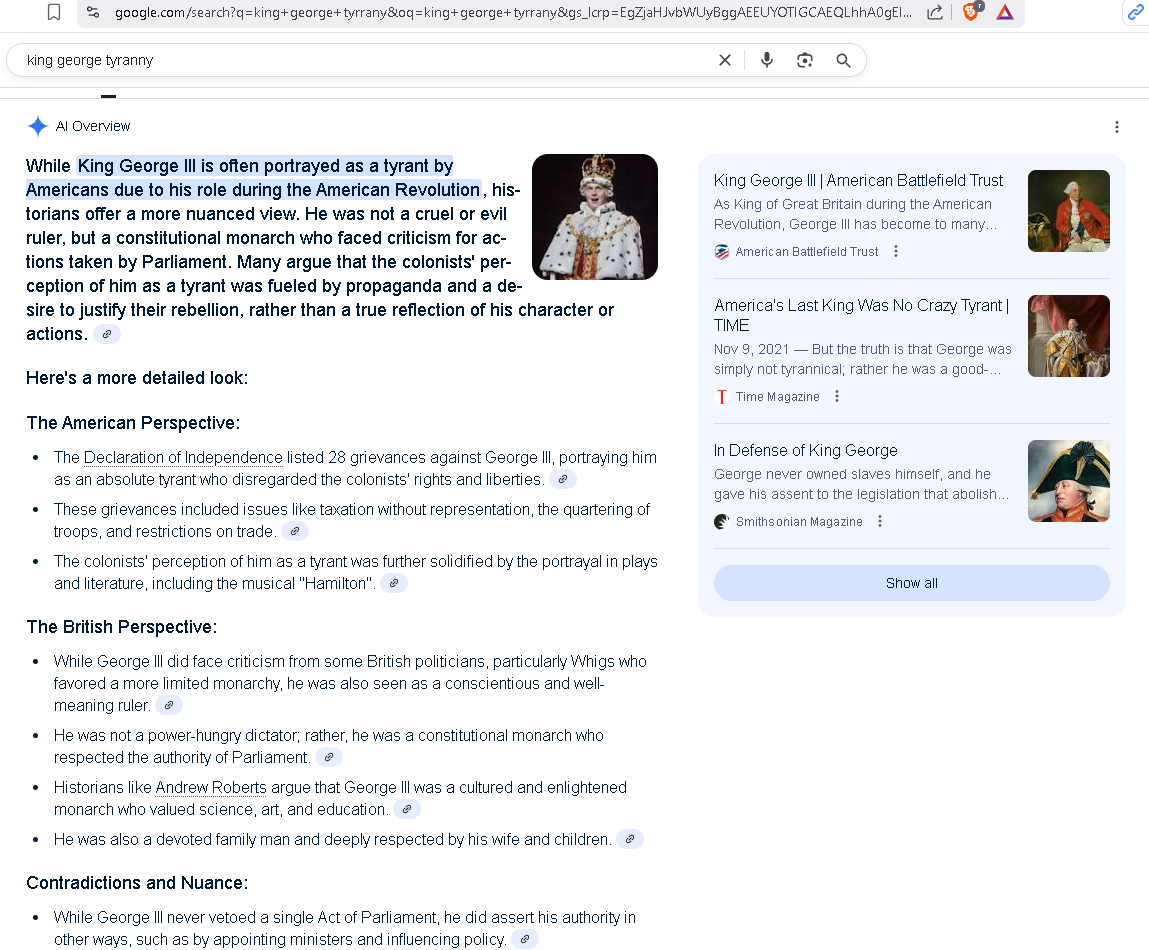Open more options for Time Magazine result

point(837,397)
